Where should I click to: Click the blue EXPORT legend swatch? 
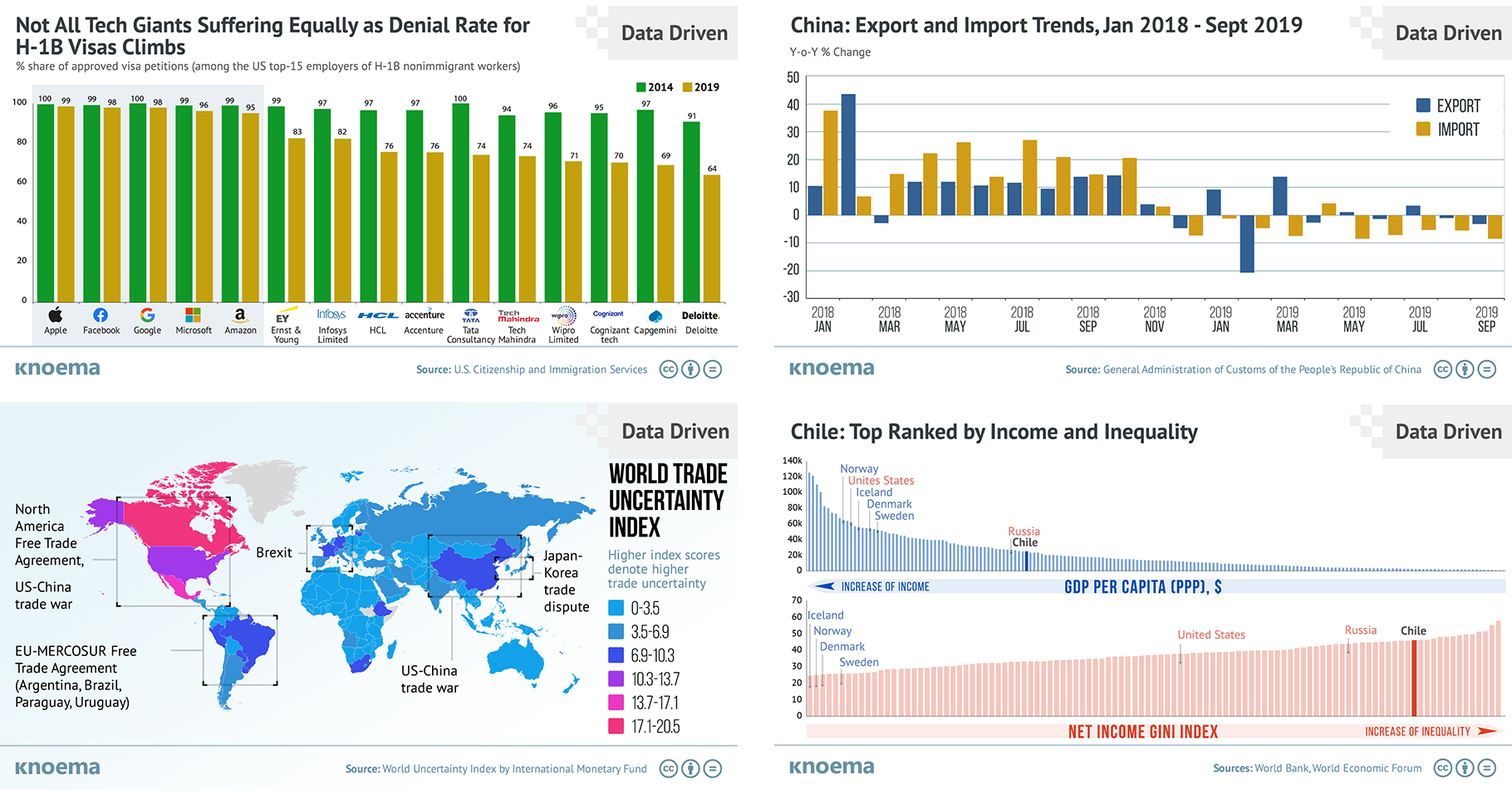coord(1423,105)
